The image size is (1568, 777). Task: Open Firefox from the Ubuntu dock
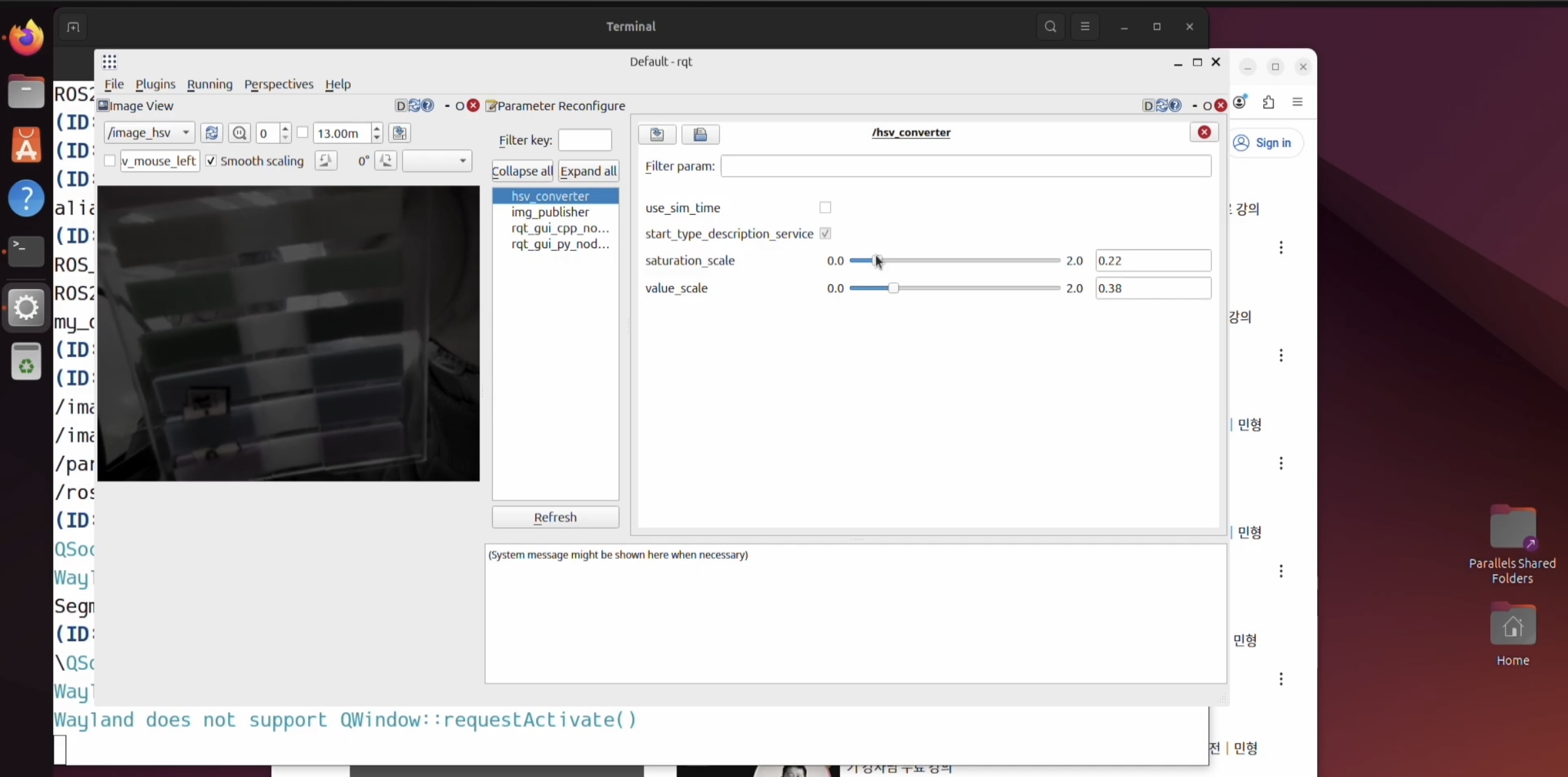click(26, 38)
